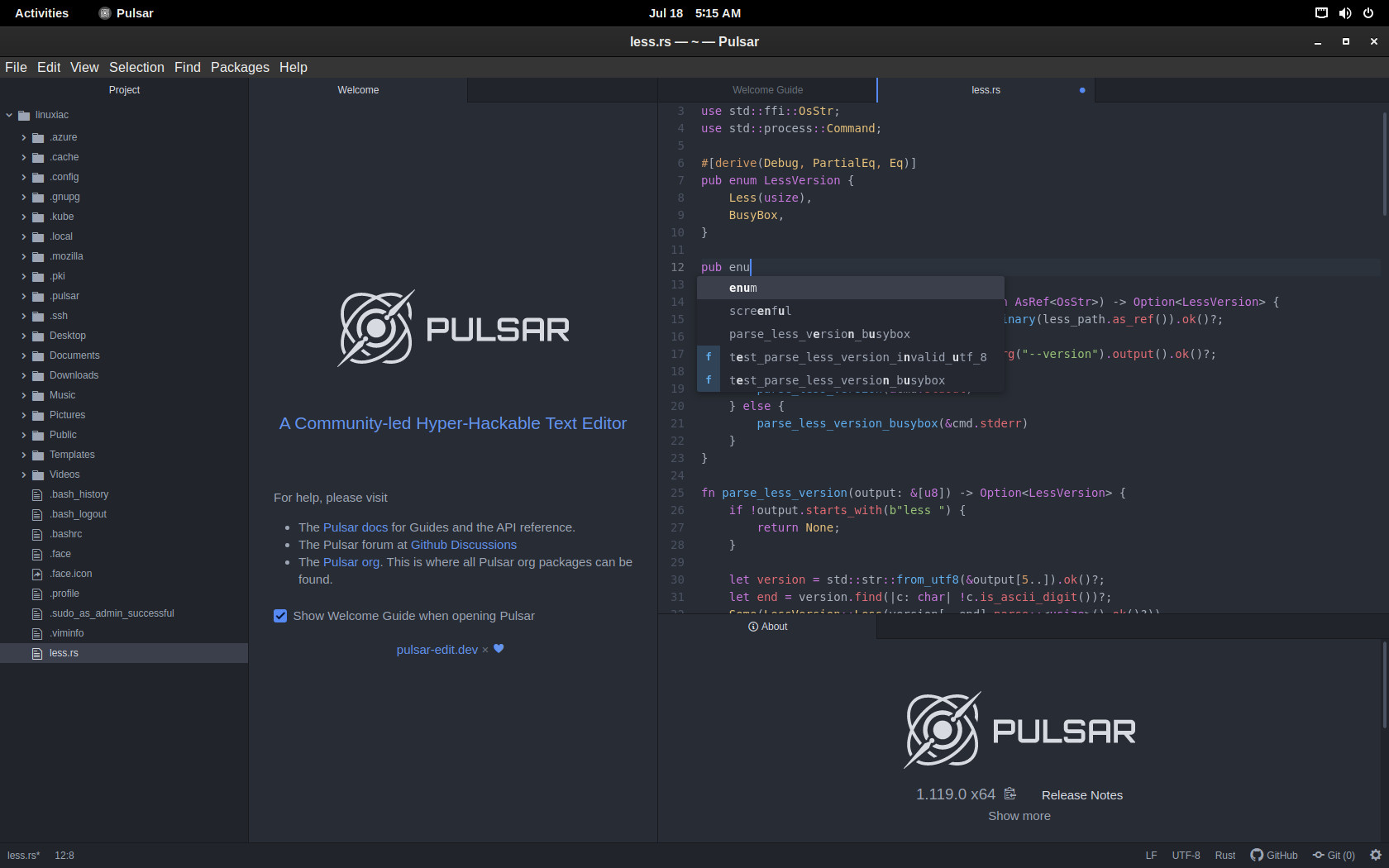Open the Packages menu
This screenshot has height=868, width=1389.
(240, 67)
